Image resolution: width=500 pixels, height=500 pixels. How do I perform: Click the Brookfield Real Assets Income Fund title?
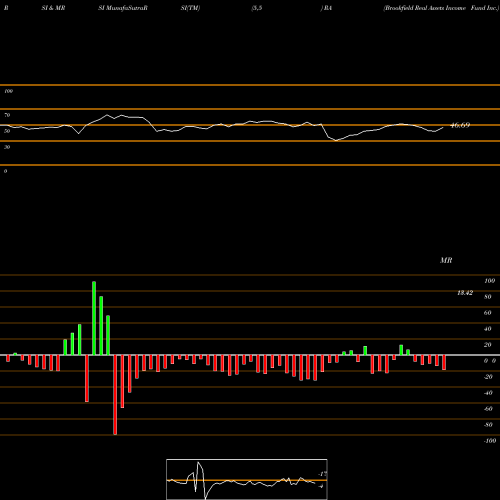441,8
